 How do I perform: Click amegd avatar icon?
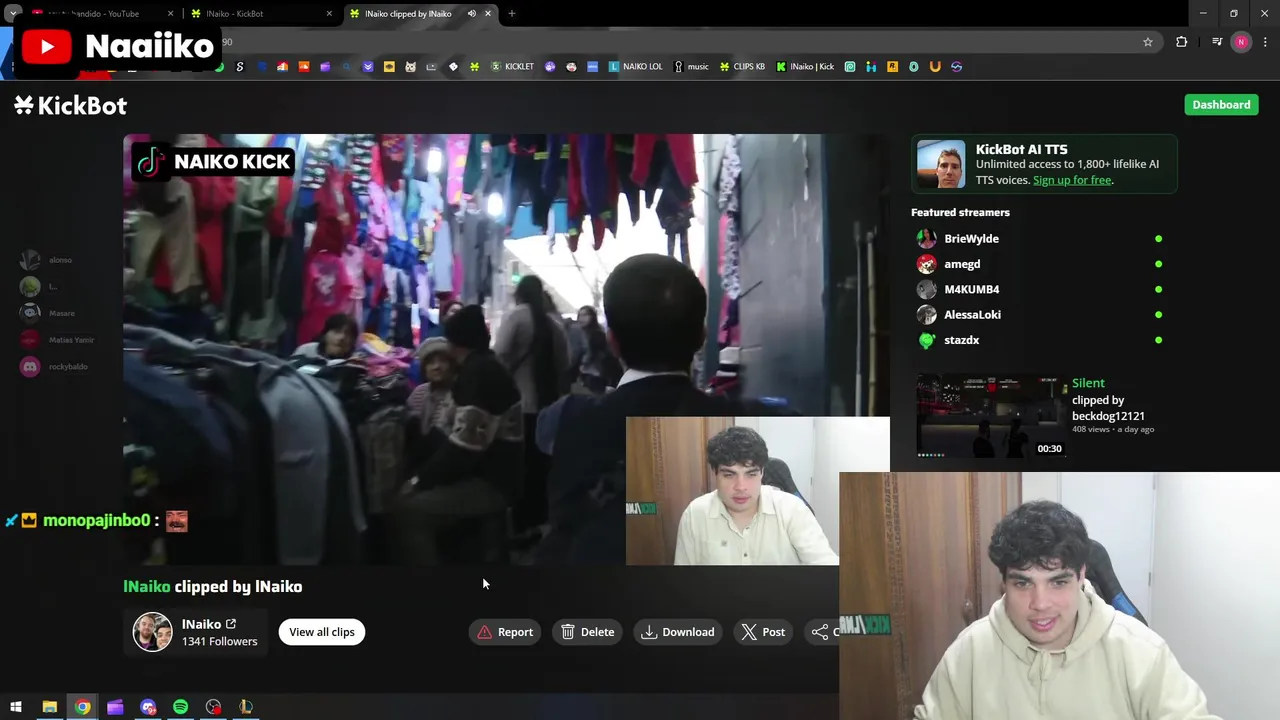tap(927, 264)
